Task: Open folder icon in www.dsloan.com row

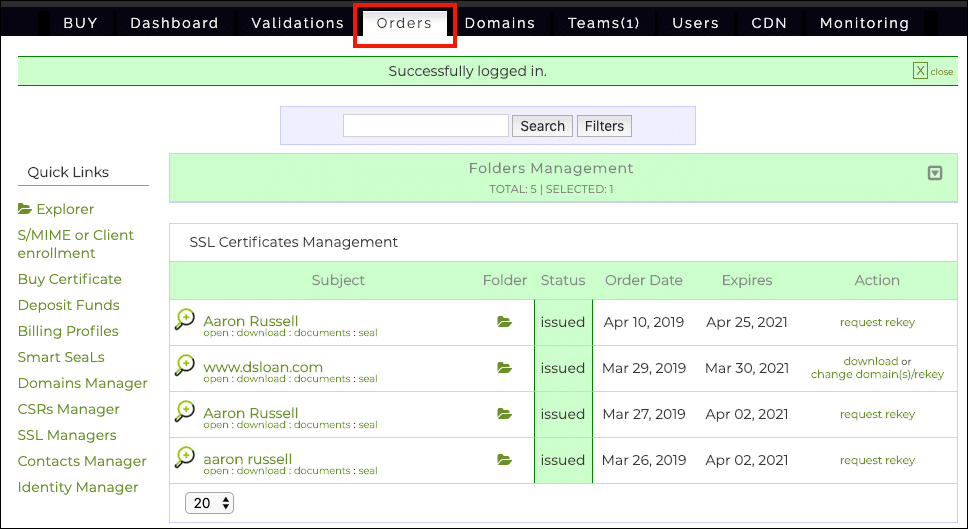Action: pyautogui.click(x=504, y=368)
